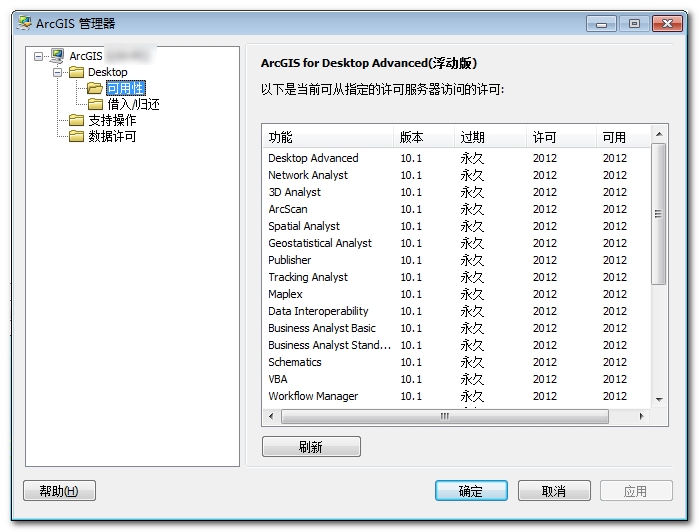Screen dimensions: 699x532
Task: Click 许可 value 2012 for ArcScan
Action: click(x=545, y=209)
